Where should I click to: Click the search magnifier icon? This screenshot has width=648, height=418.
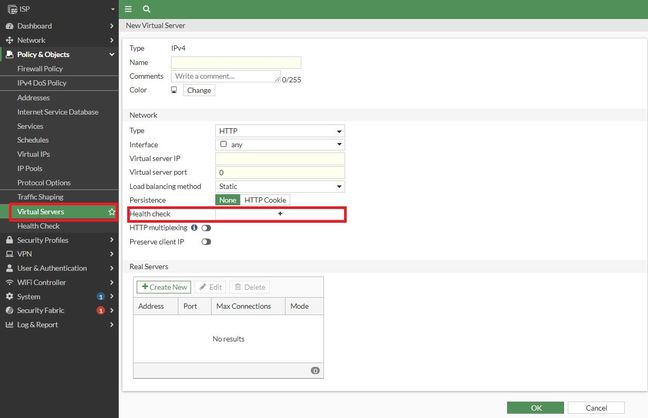(x=146, y=9)
